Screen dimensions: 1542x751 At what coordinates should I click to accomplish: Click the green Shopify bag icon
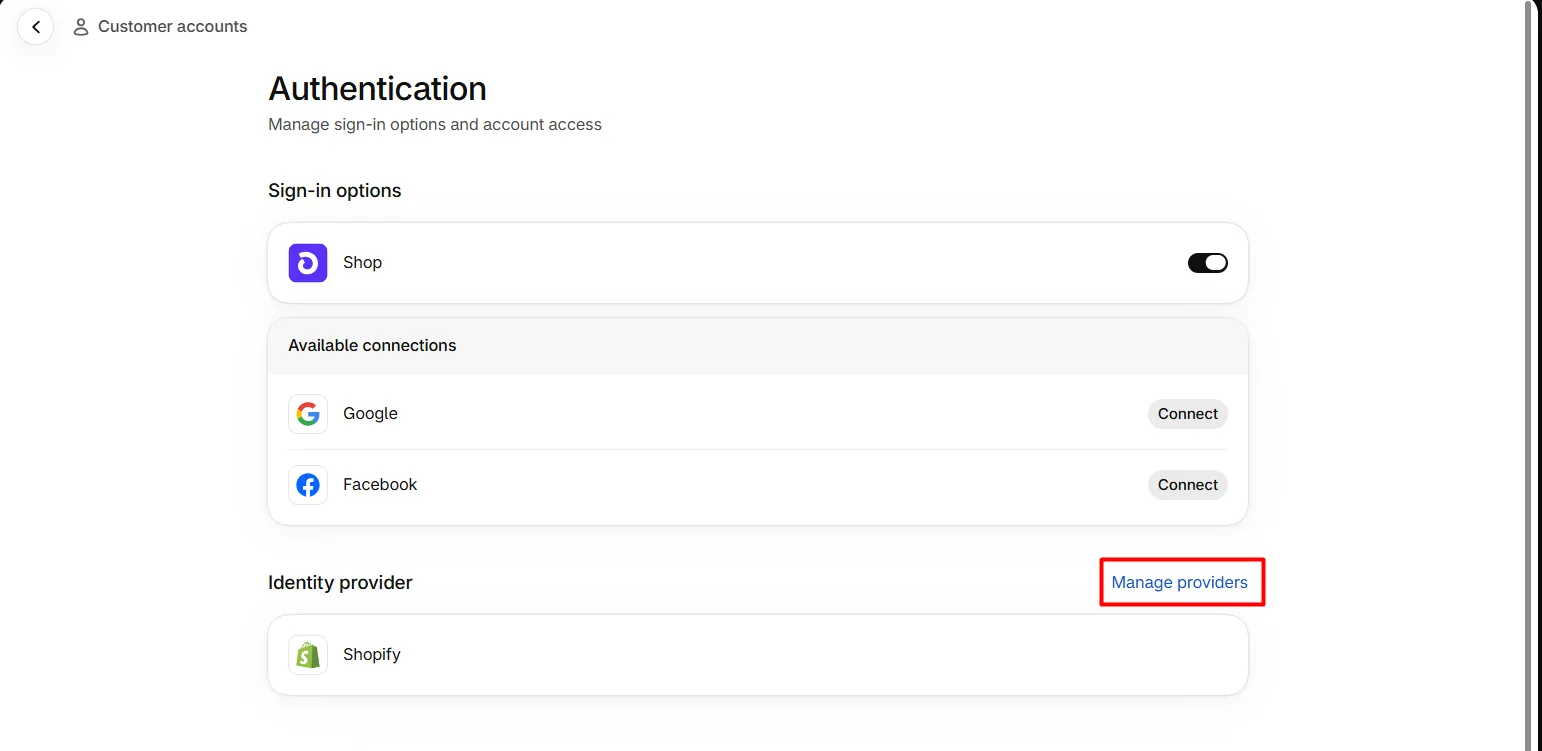[x=308, y=655]
